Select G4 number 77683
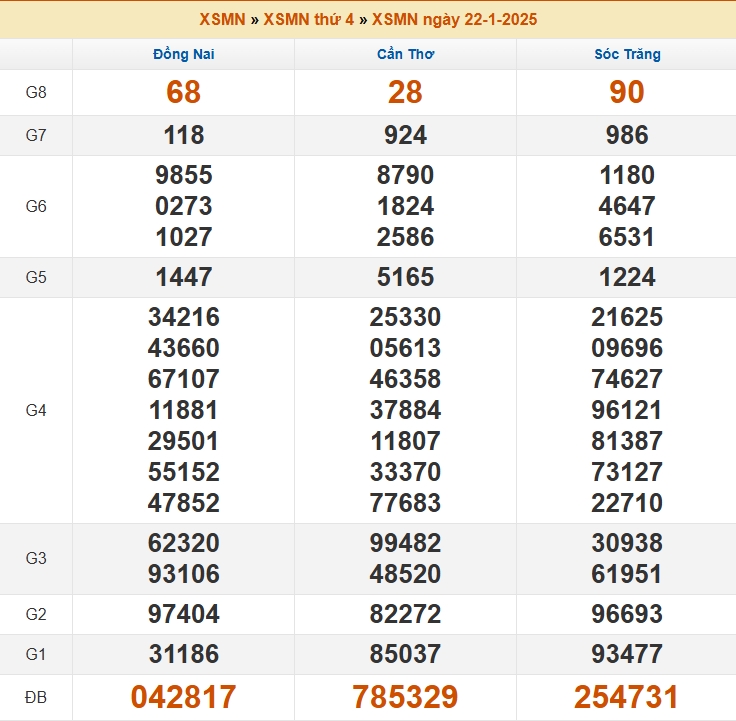This screenshot has height=721, width=736. 405,503
